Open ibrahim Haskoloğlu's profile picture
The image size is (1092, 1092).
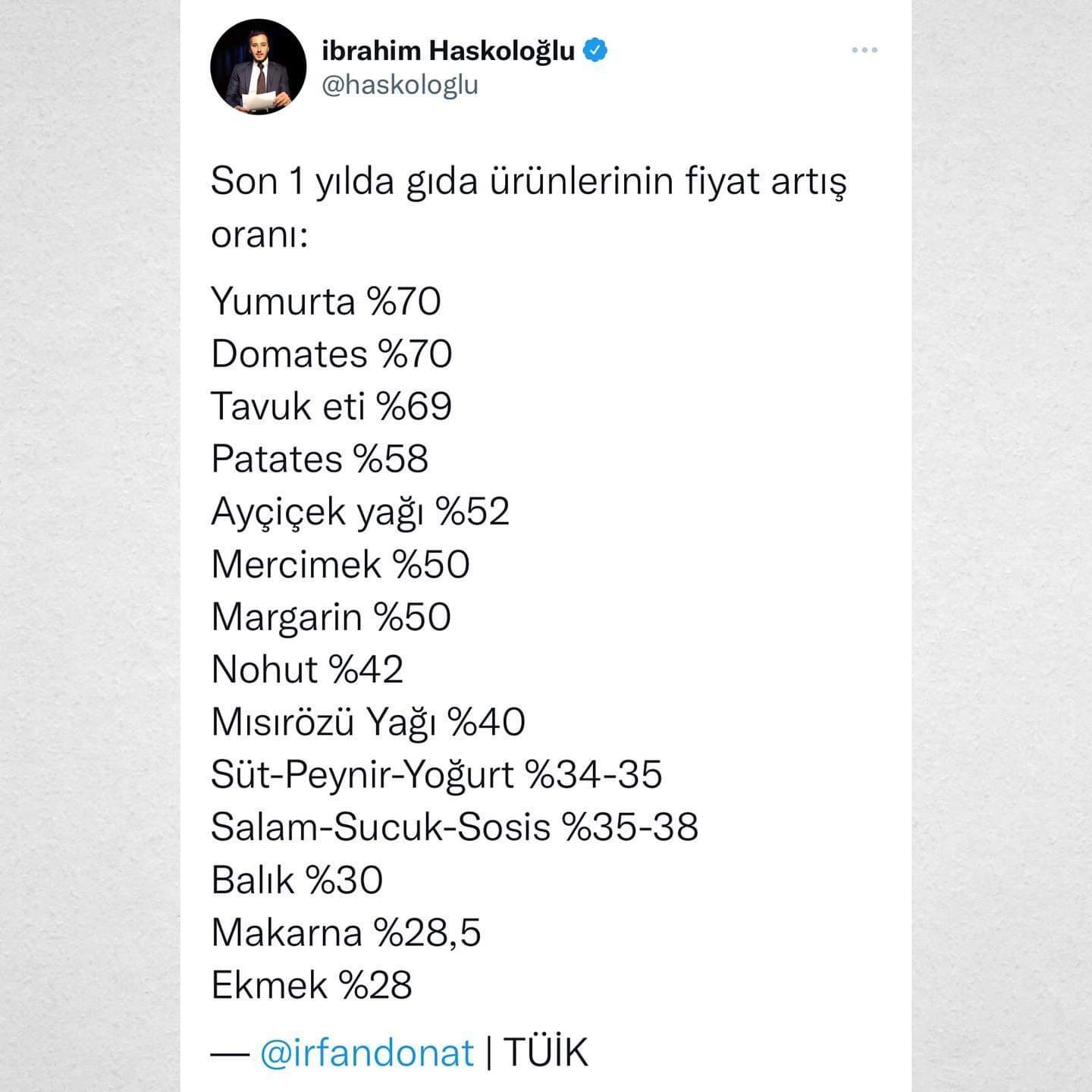tap(258, 67)
